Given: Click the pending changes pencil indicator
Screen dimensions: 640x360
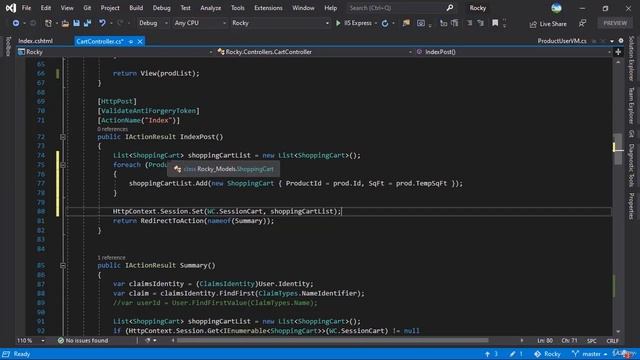Looking at the screenshot, I should (516, 354).
